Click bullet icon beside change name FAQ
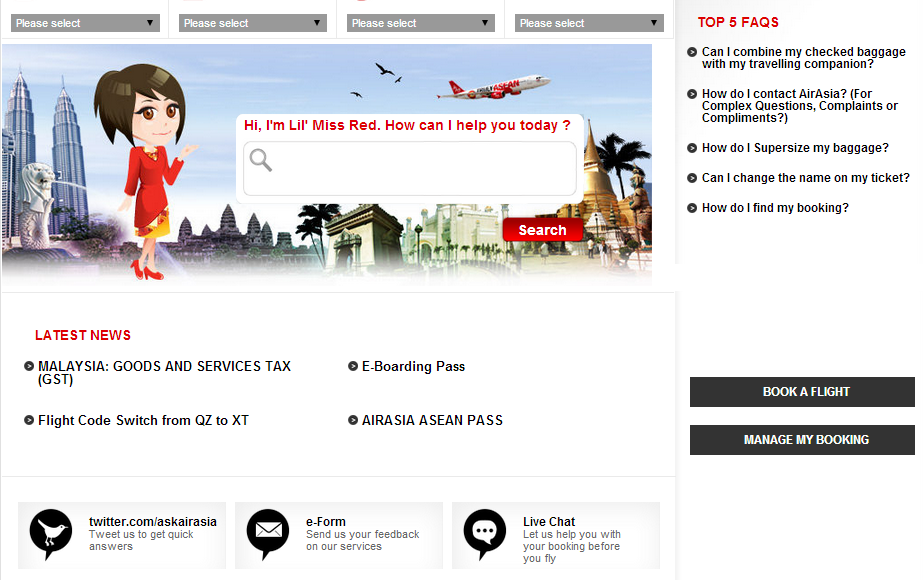The image size is (924, 580). [x=692, y=178]
